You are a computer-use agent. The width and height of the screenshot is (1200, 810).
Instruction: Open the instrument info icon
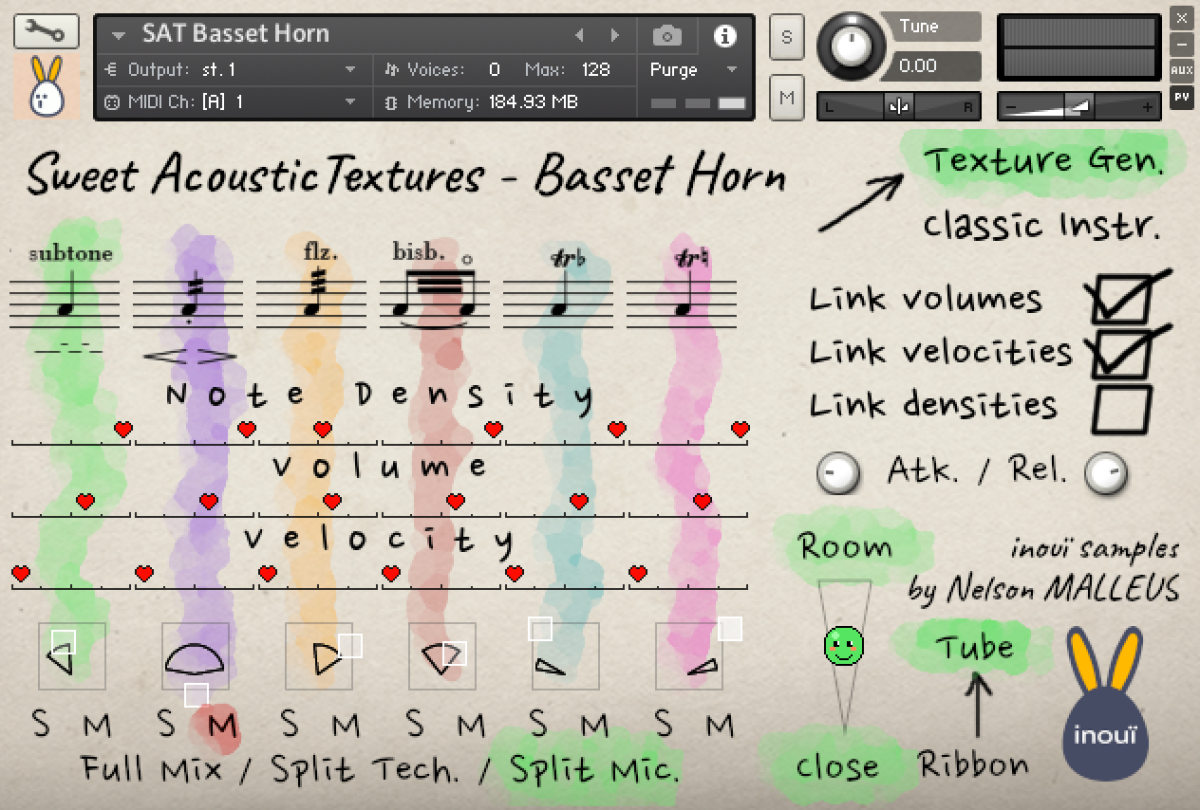tap(724, 36)
